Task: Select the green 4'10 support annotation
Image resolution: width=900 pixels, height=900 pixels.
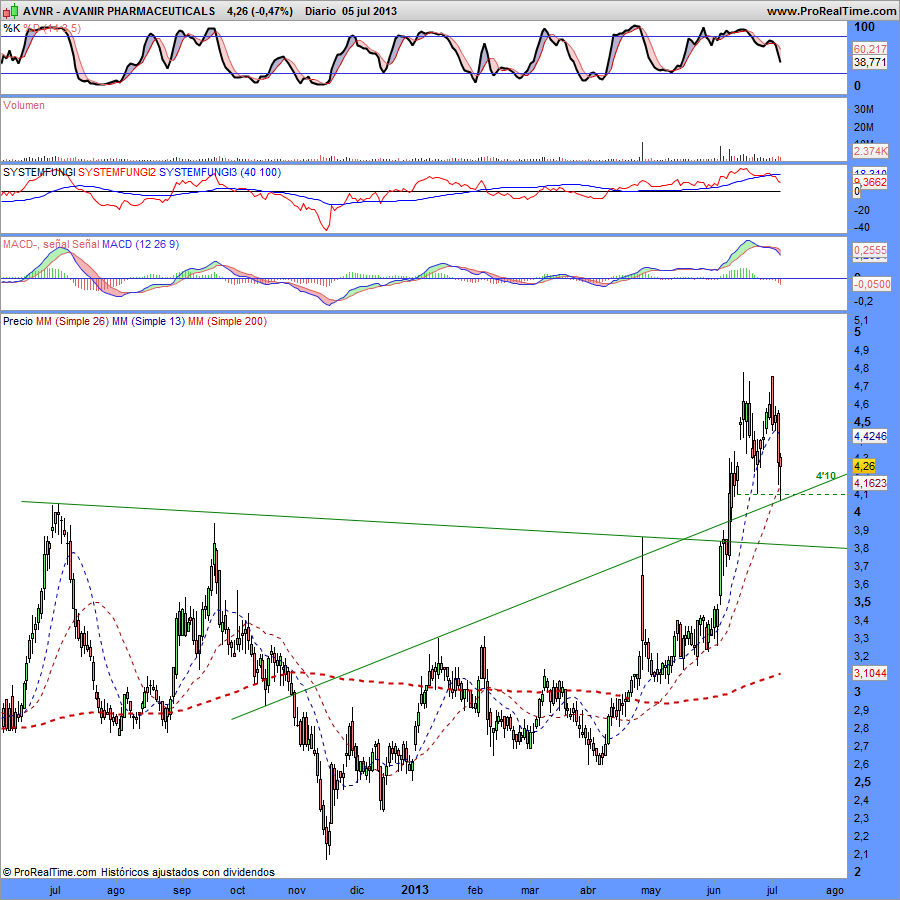Action: 825,476
